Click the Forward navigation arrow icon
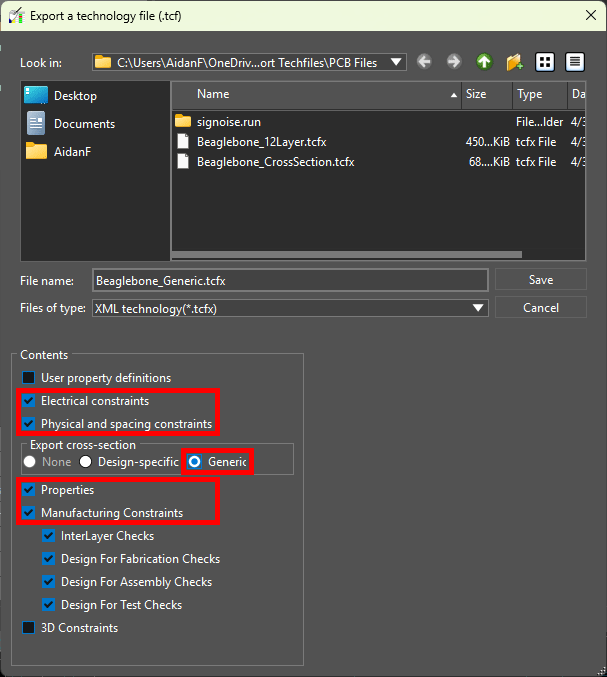This screenshot has width=607, height=677. click(x=454, y=62)
